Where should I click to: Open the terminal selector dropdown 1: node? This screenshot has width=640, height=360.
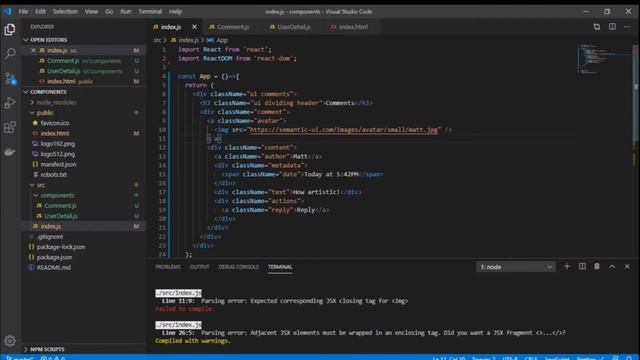click(x=516, y=267)
